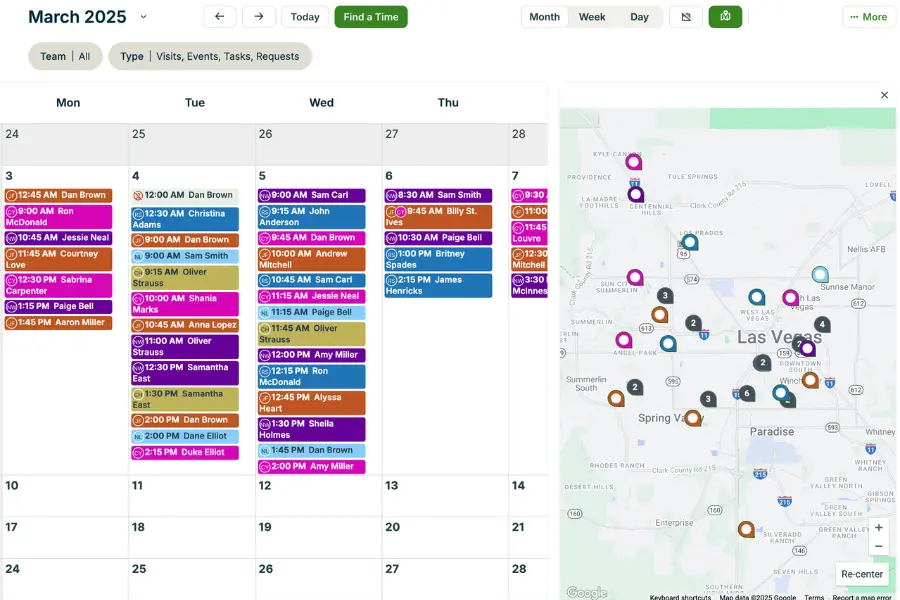
Task: Open the 12:45 AM Dan Brown visit
Action: click(59, 195)
